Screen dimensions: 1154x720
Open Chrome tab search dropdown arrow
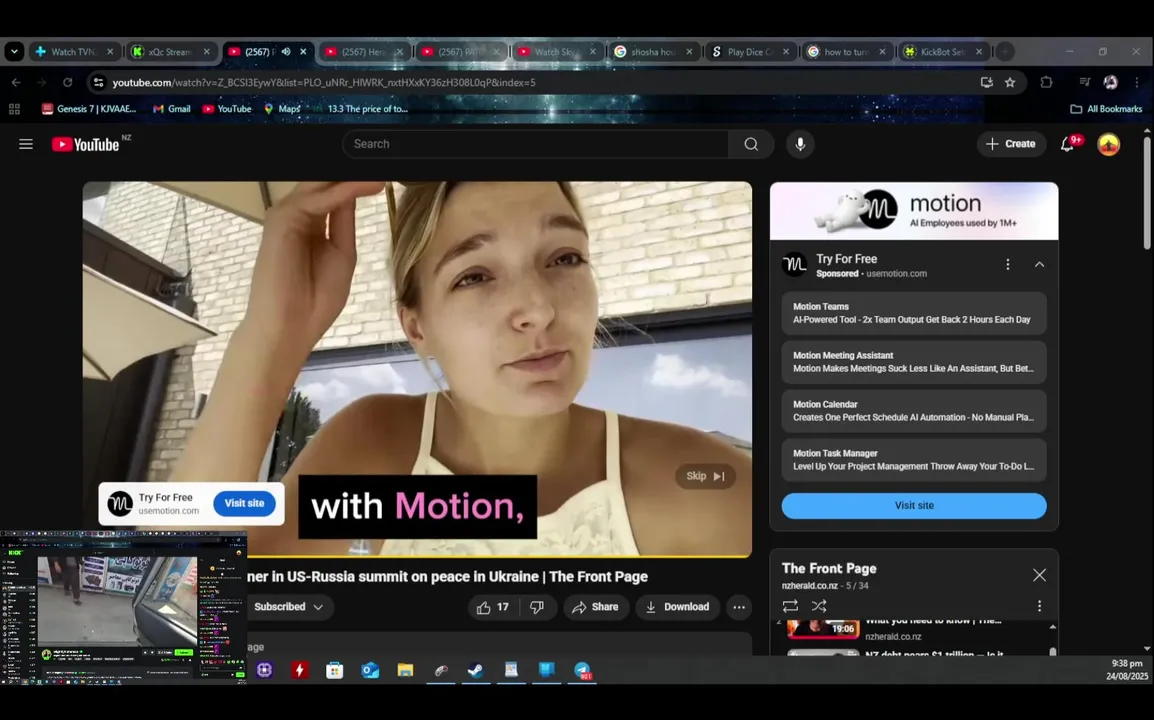[x=14, y=52]
